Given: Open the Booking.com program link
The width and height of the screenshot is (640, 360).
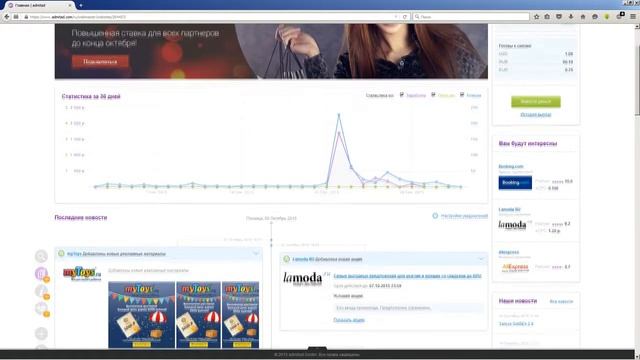Looking at the screenshot, I should click(x=511, y=167).
